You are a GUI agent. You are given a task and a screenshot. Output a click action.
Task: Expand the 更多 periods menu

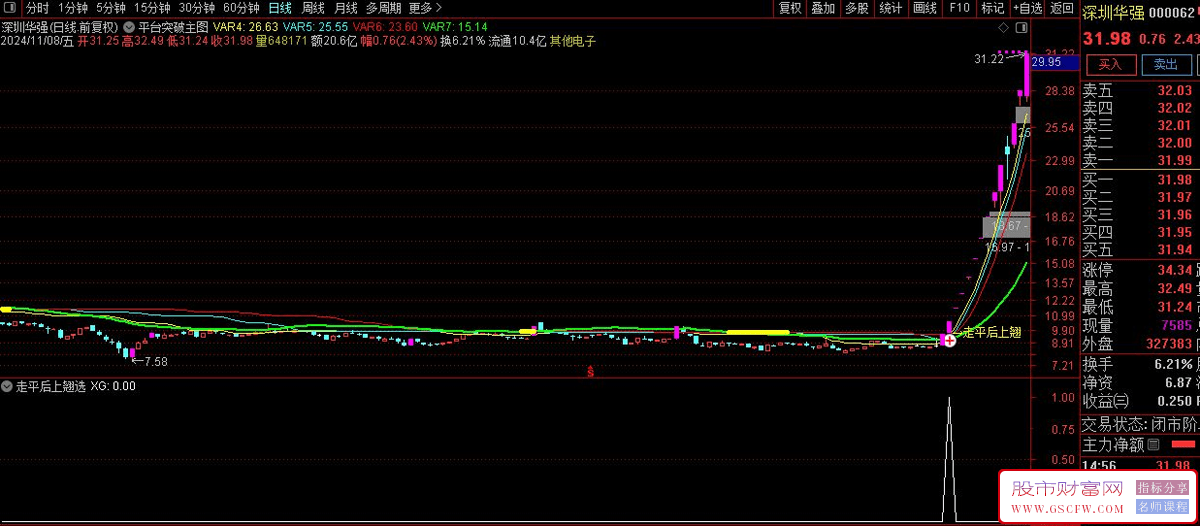coord(425,8)
